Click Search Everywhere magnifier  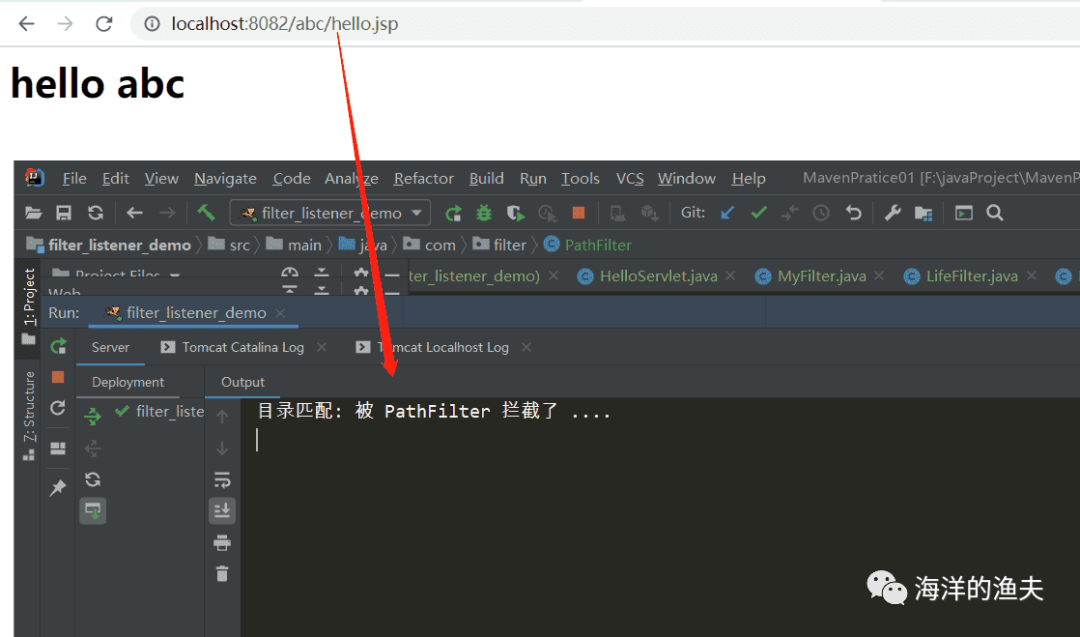point(995,213)
